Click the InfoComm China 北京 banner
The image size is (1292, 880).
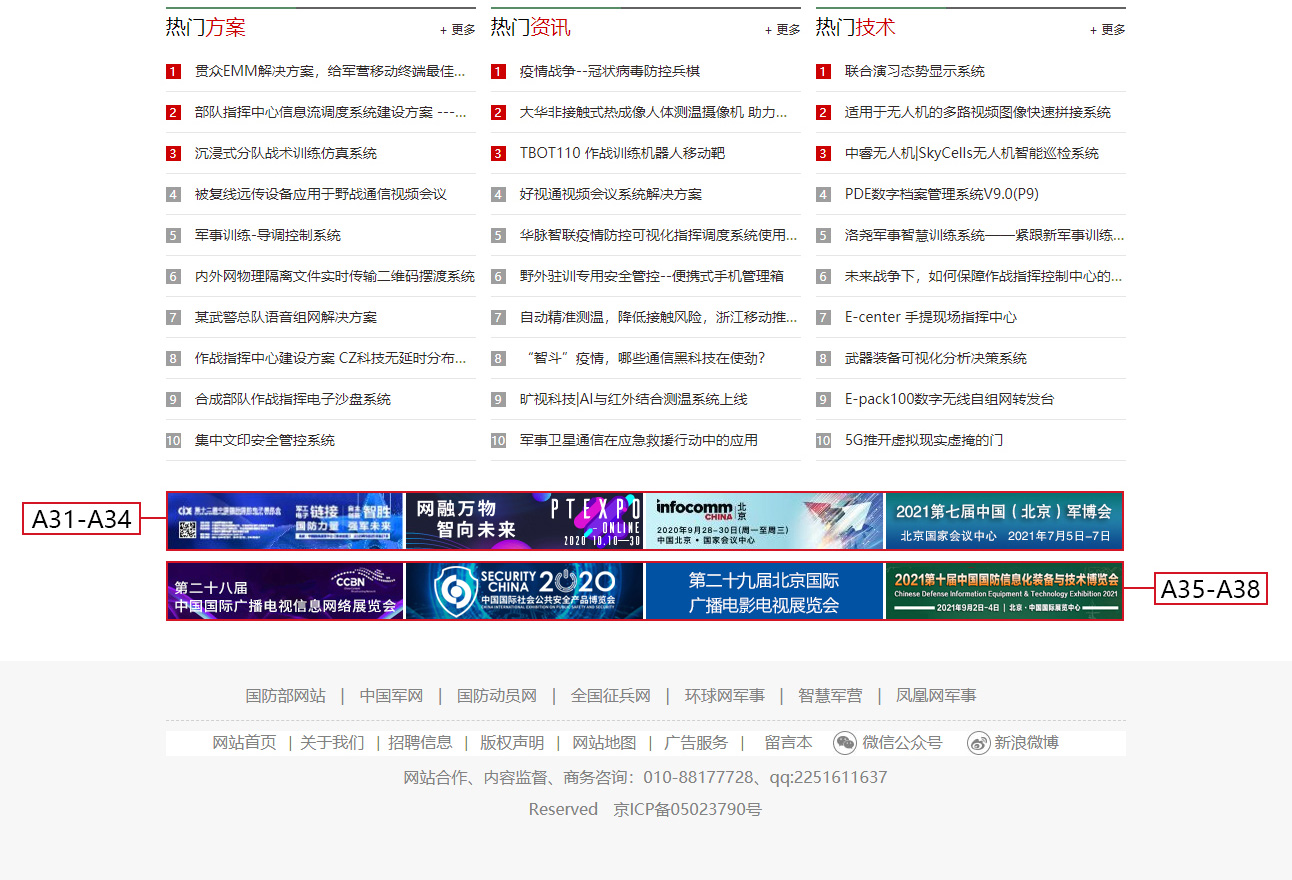[764, 521]
